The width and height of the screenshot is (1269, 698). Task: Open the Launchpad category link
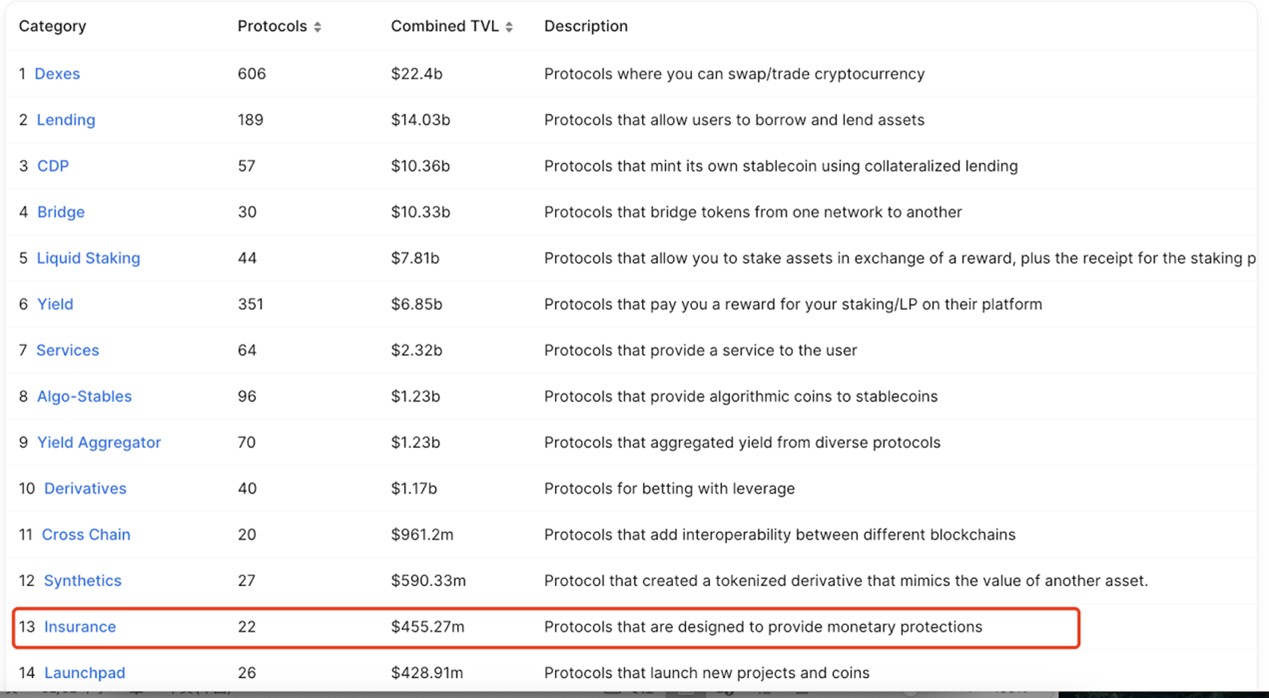[x=85, y=673]
